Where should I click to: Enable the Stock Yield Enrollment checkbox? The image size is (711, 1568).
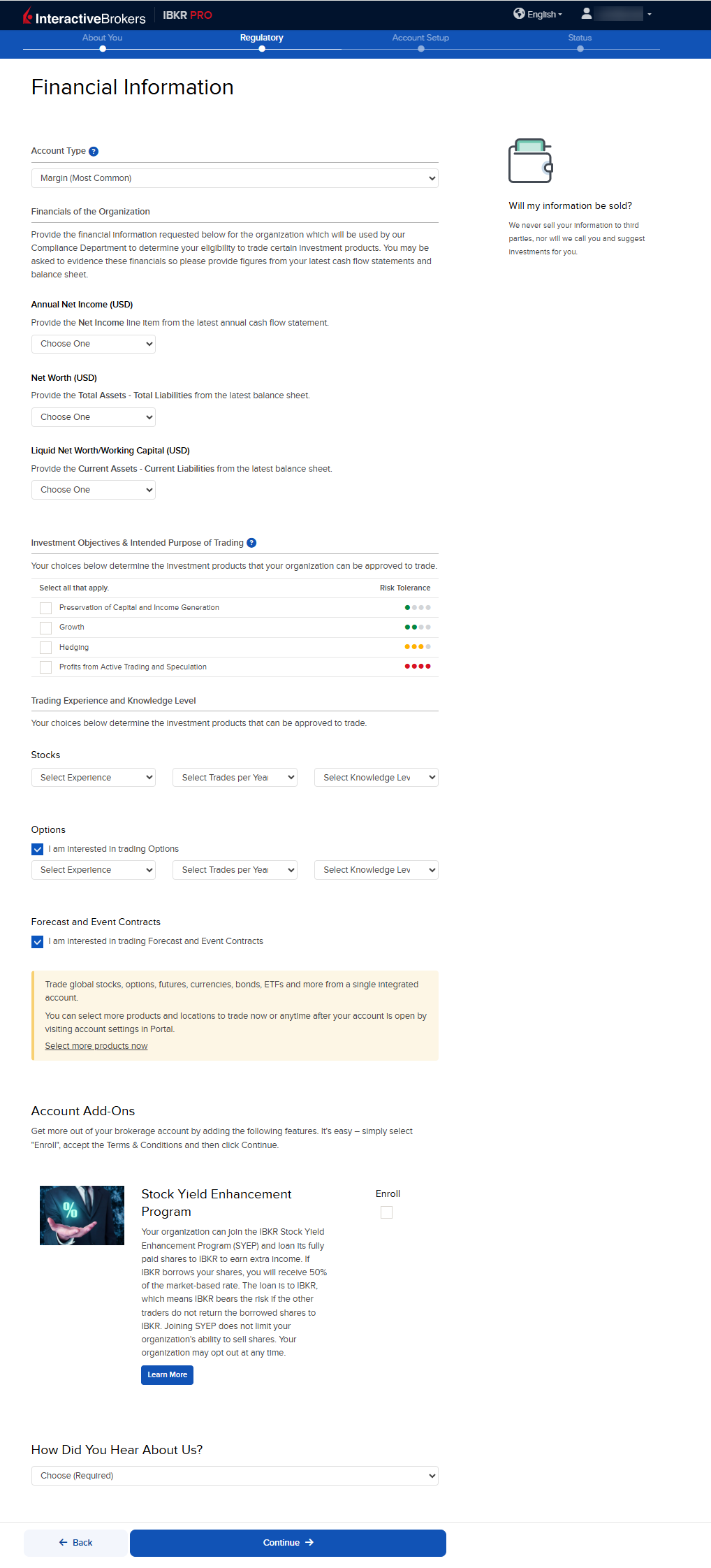(386, 1212)
